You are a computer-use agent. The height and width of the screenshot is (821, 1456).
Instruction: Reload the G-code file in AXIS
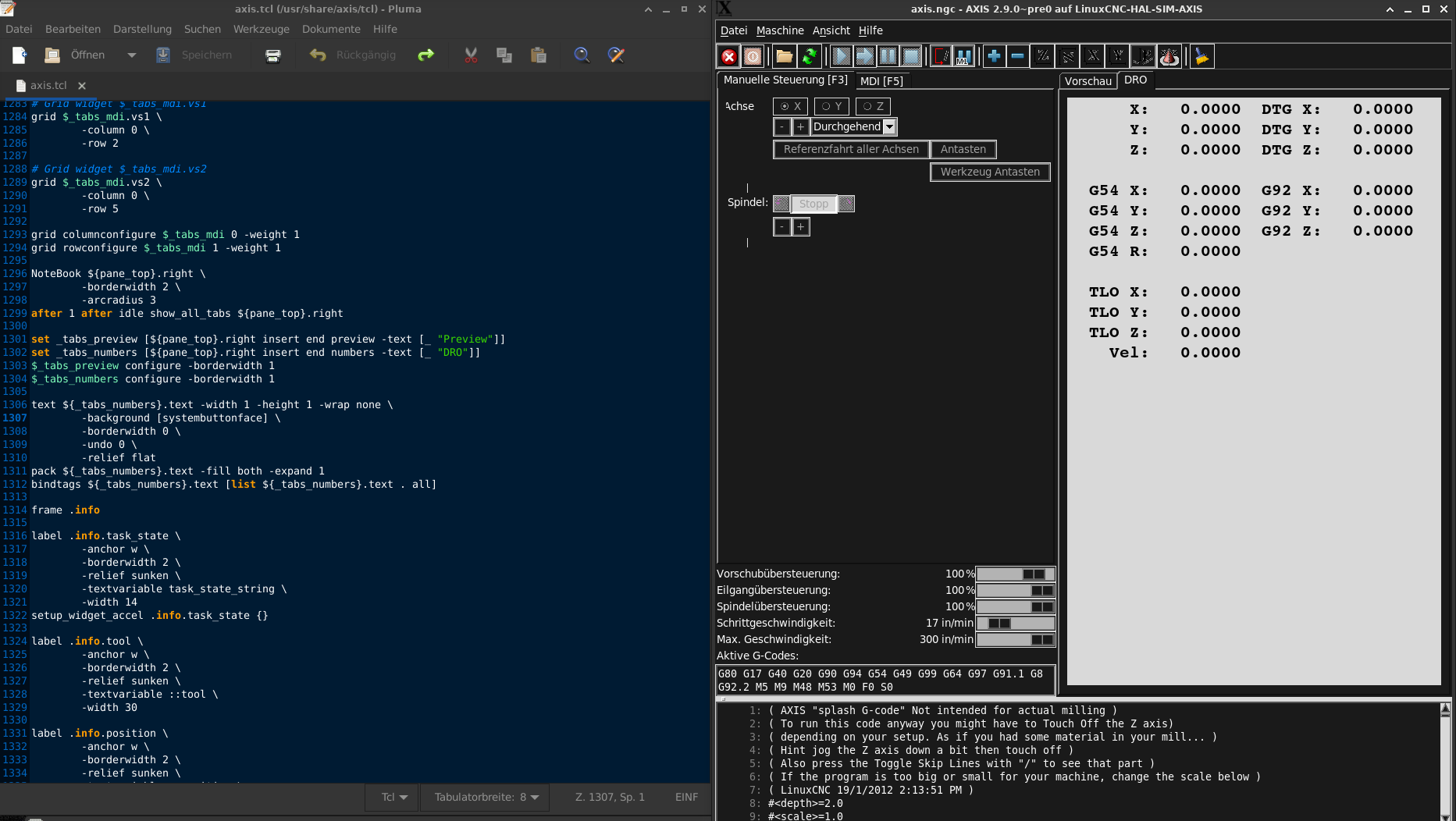click(810, 55)
